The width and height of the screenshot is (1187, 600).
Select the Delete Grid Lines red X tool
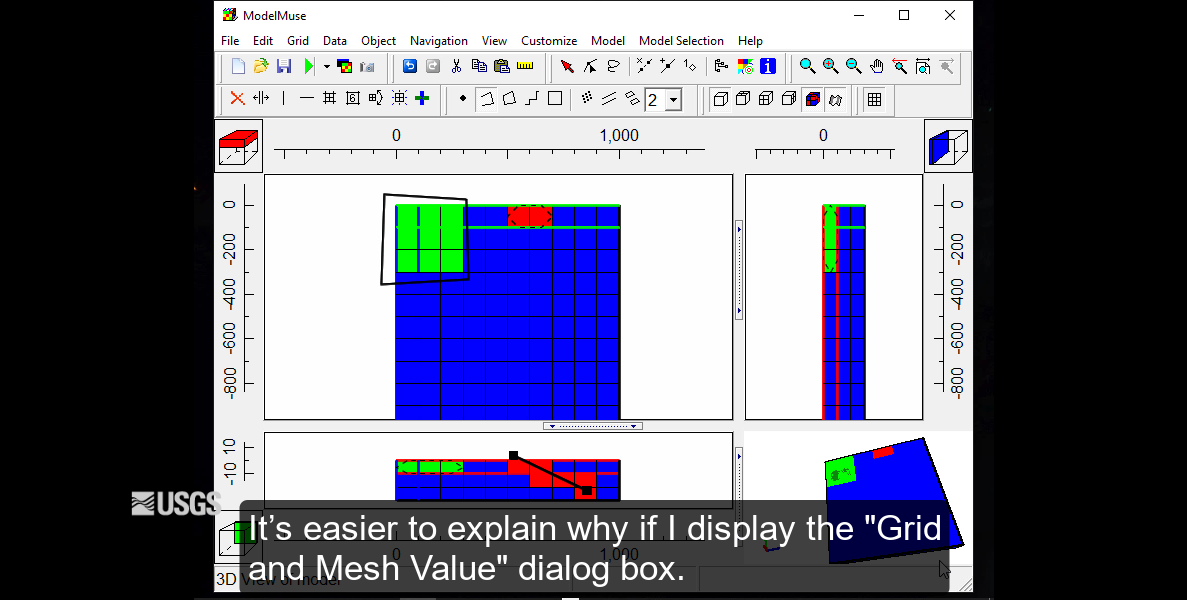(235, 100)
